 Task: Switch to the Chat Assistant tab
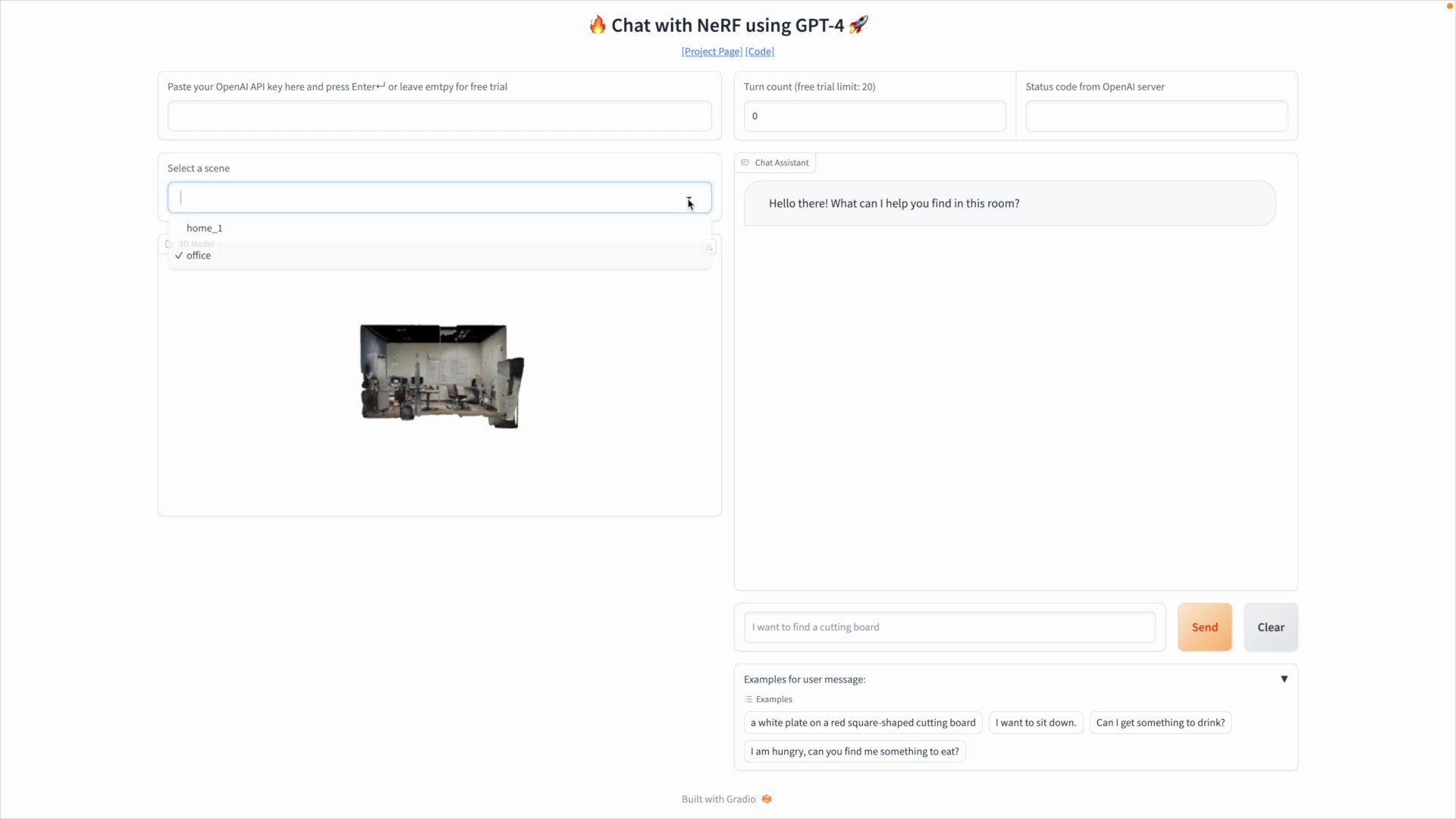[x=782, y=162]
